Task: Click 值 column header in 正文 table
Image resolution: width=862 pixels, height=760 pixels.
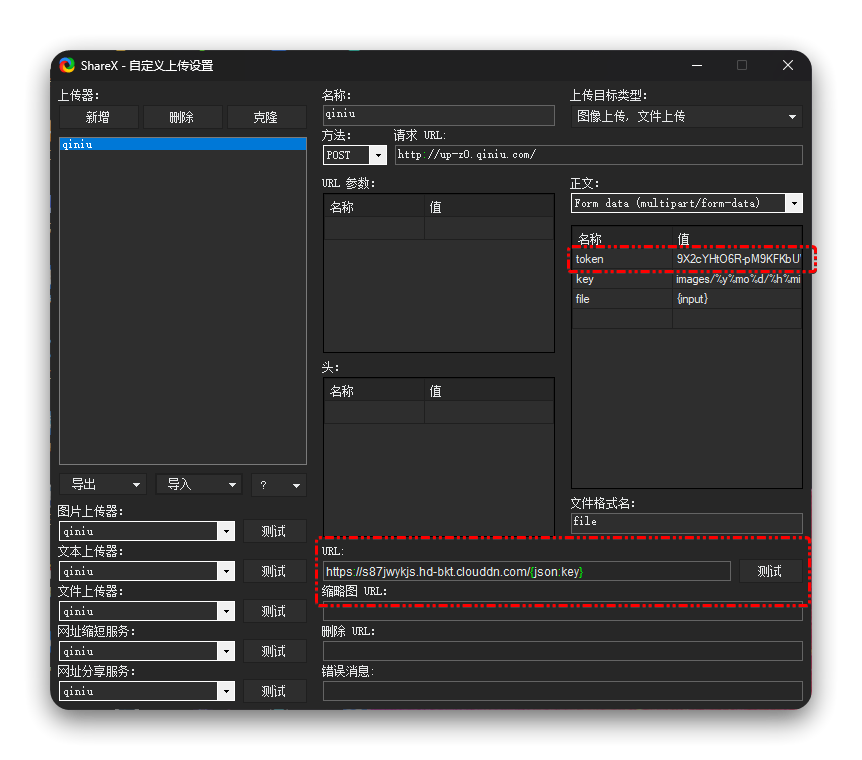Action: tap(737, 239)
